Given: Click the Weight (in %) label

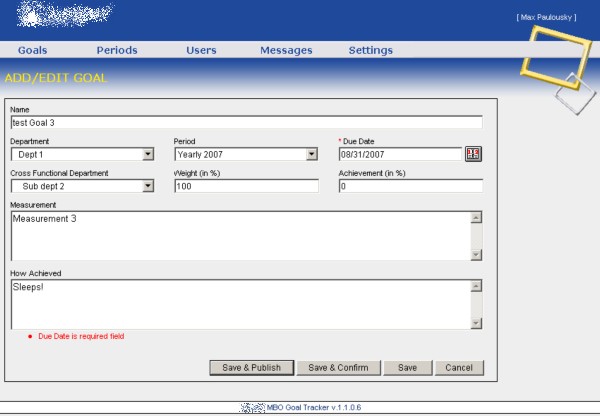Looking at the screenshot, I should 197,173.
